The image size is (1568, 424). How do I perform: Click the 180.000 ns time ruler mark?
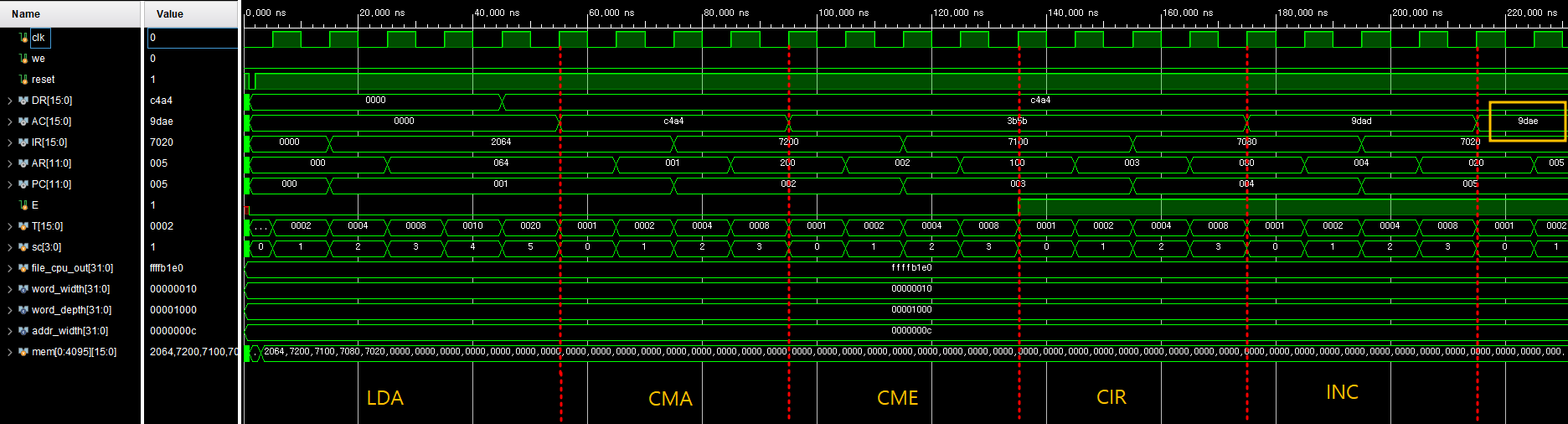point(1303,13)
